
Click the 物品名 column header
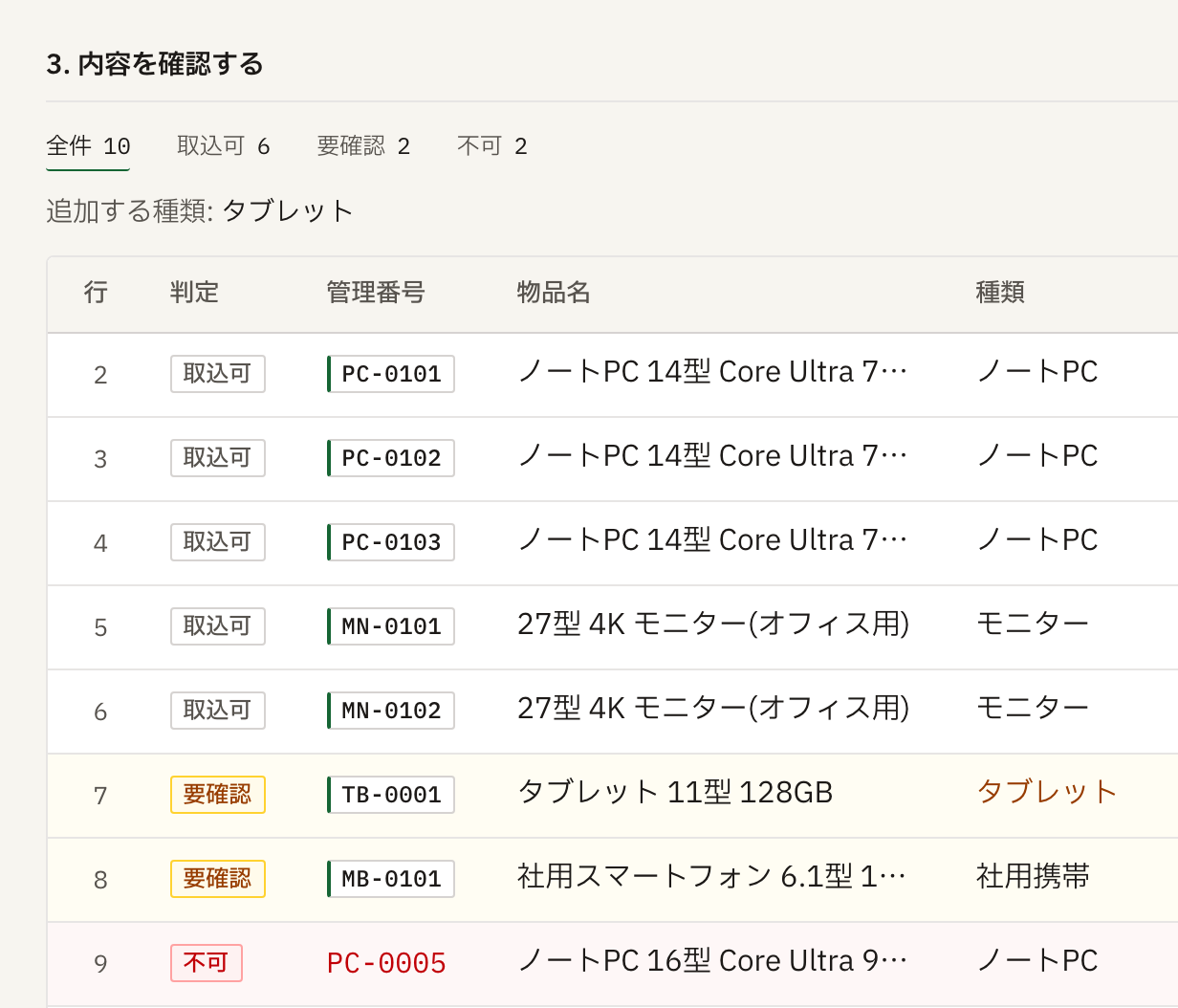554,293
